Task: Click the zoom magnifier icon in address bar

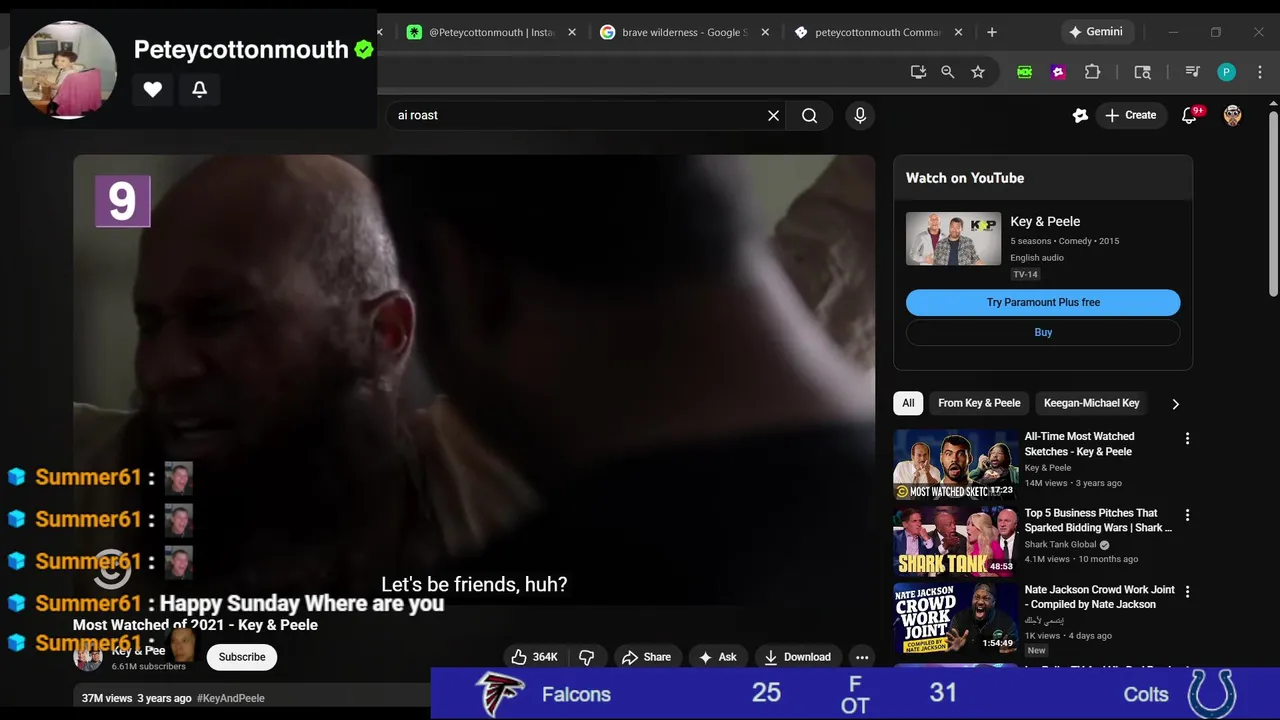Action: click(x=948, y=72)
